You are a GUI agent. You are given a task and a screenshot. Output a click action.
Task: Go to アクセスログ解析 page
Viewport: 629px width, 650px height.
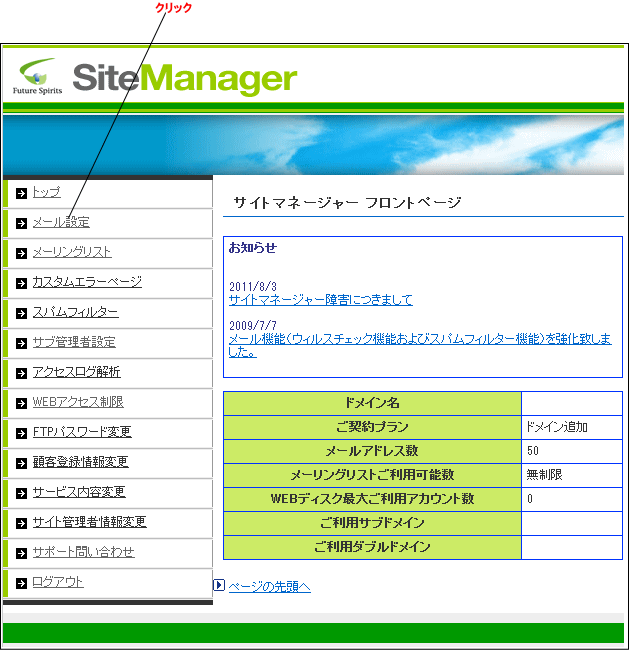coord(77,372)
